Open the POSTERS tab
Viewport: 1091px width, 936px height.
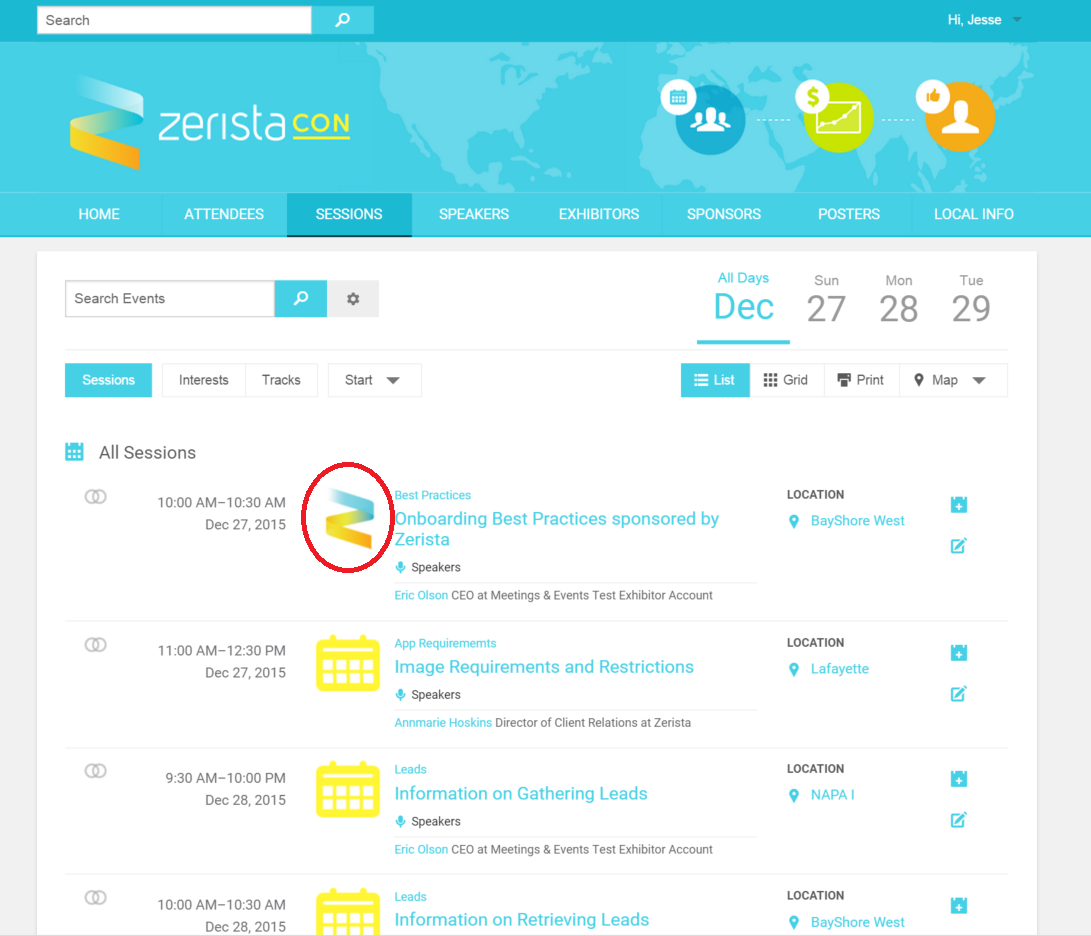849,214
